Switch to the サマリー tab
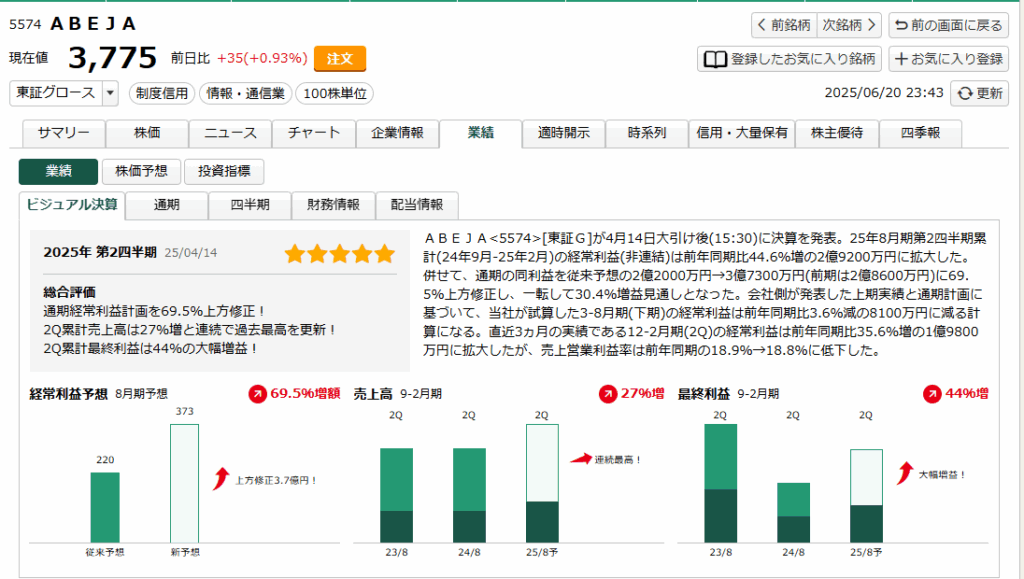The height and width of the screenshot is (579, 1024). click(63, 133)
